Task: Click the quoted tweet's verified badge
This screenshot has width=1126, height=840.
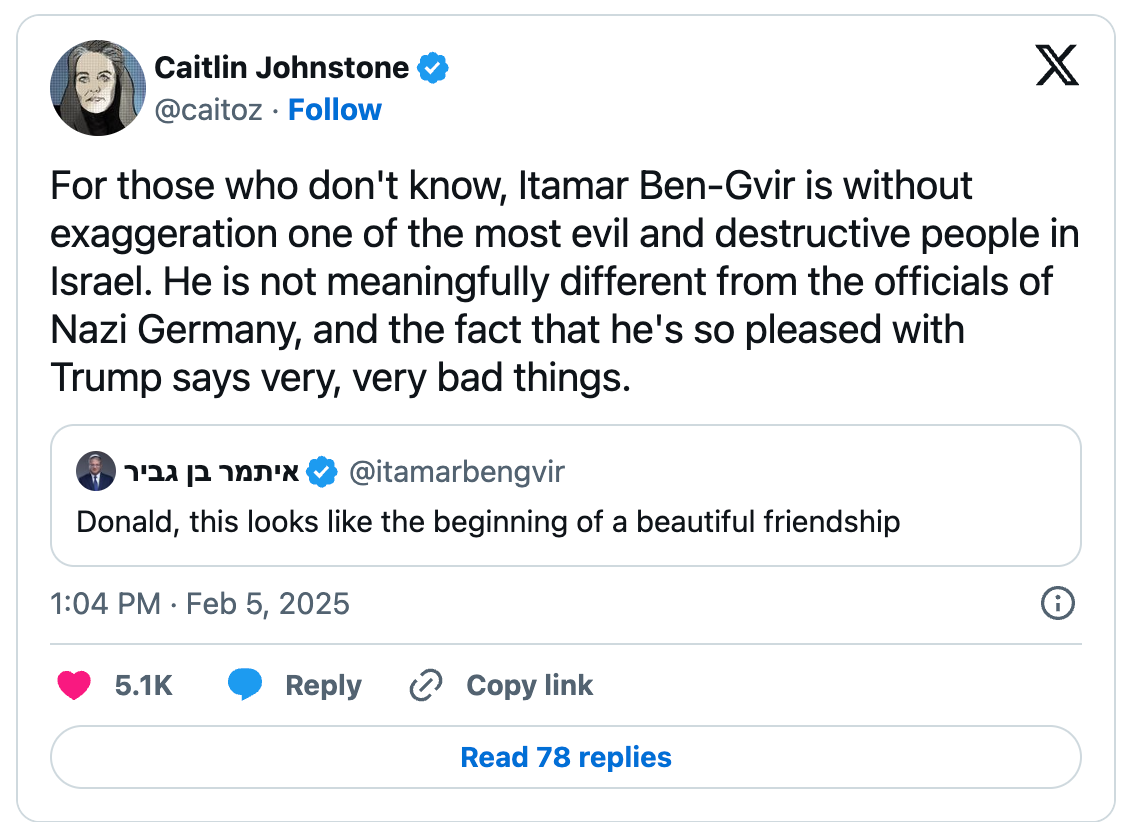Action: pyautogui.click(x=322, y=472)
